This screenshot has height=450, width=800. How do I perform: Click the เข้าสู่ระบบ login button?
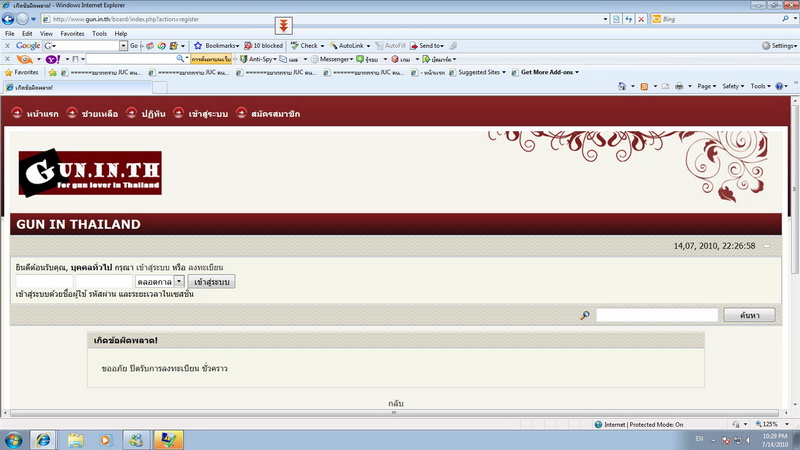pos(210,283)
